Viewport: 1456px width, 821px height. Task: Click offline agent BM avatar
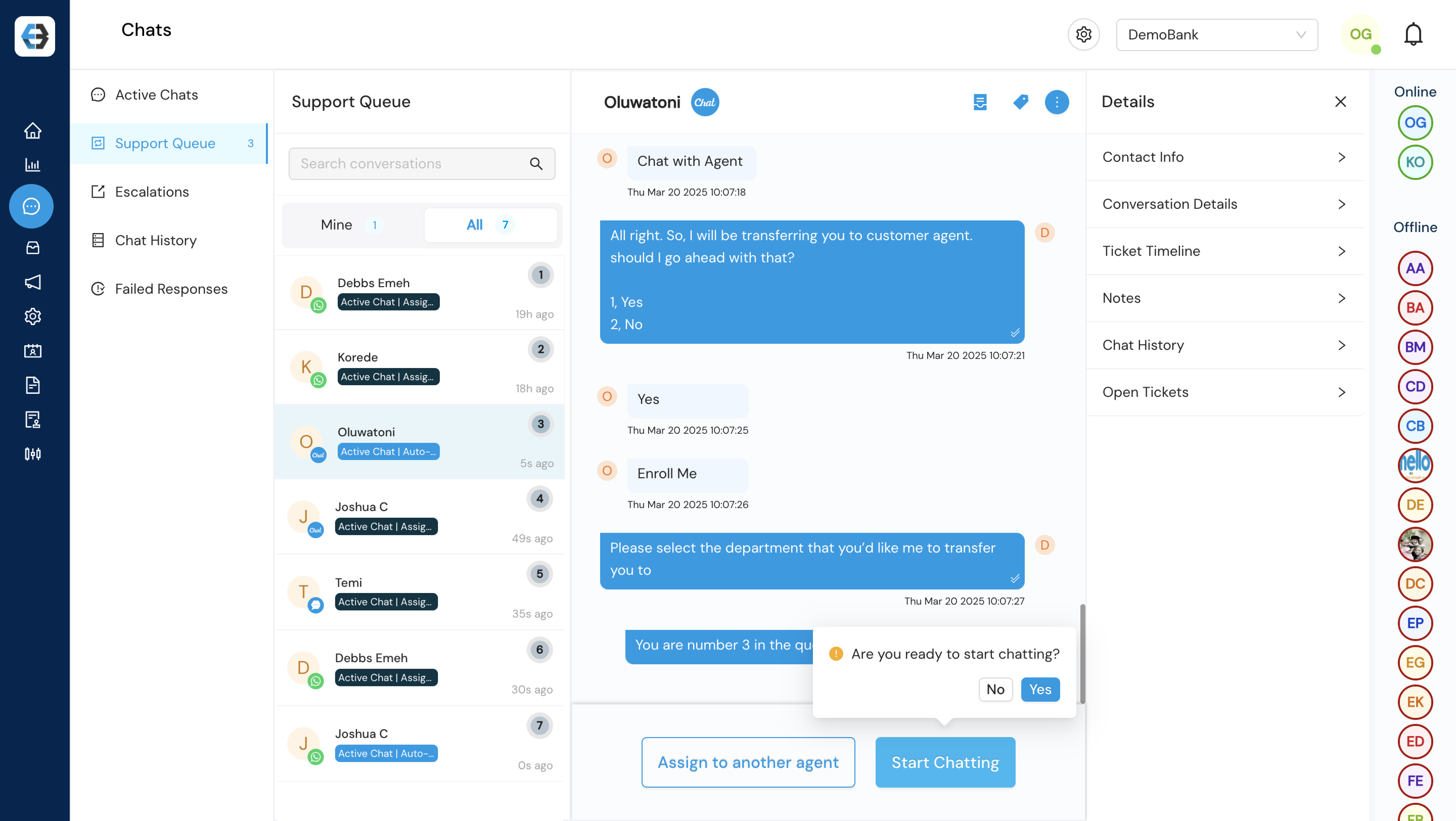(x=1415, y=347)
